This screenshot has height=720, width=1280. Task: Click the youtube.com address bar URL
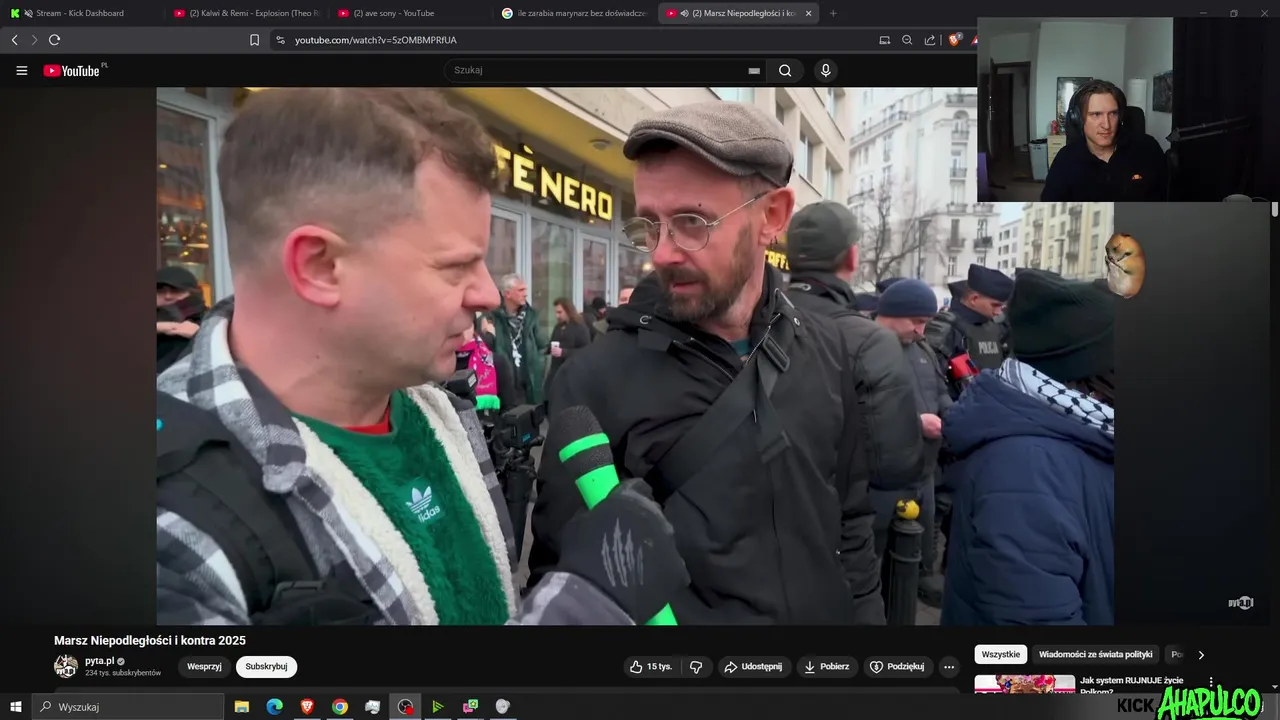[376, 40]
